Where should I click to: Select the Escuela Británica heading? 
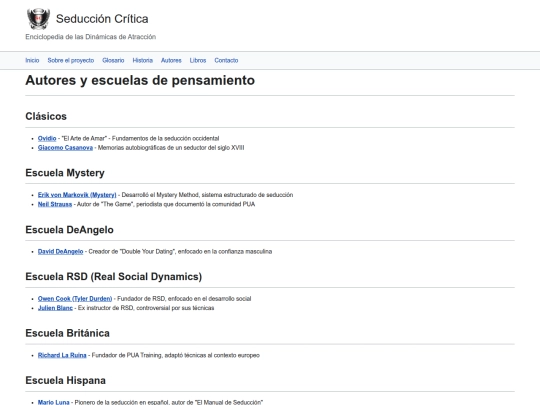[x=67, y=333]
